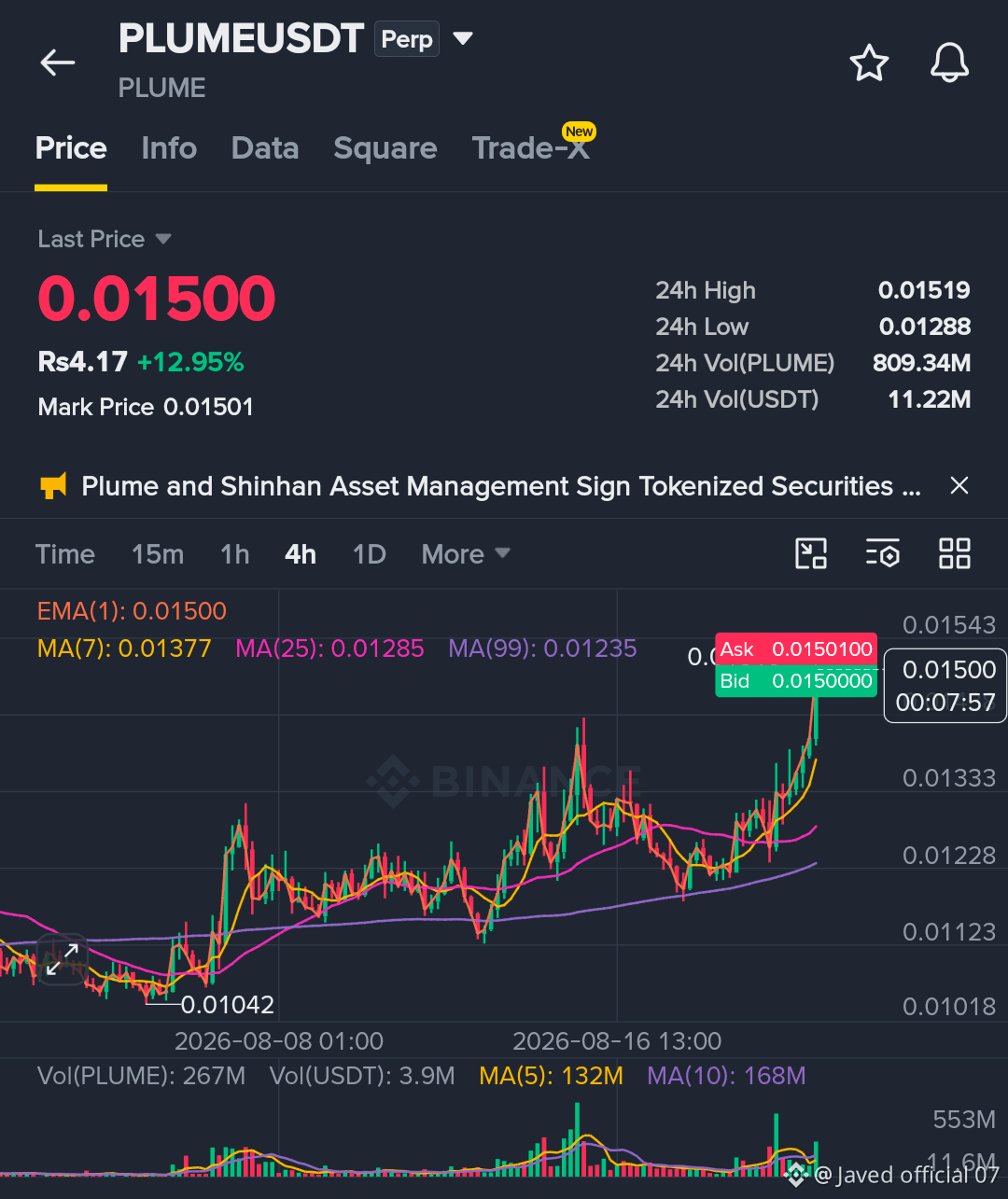Select the Time chart interval

(65, 554)
